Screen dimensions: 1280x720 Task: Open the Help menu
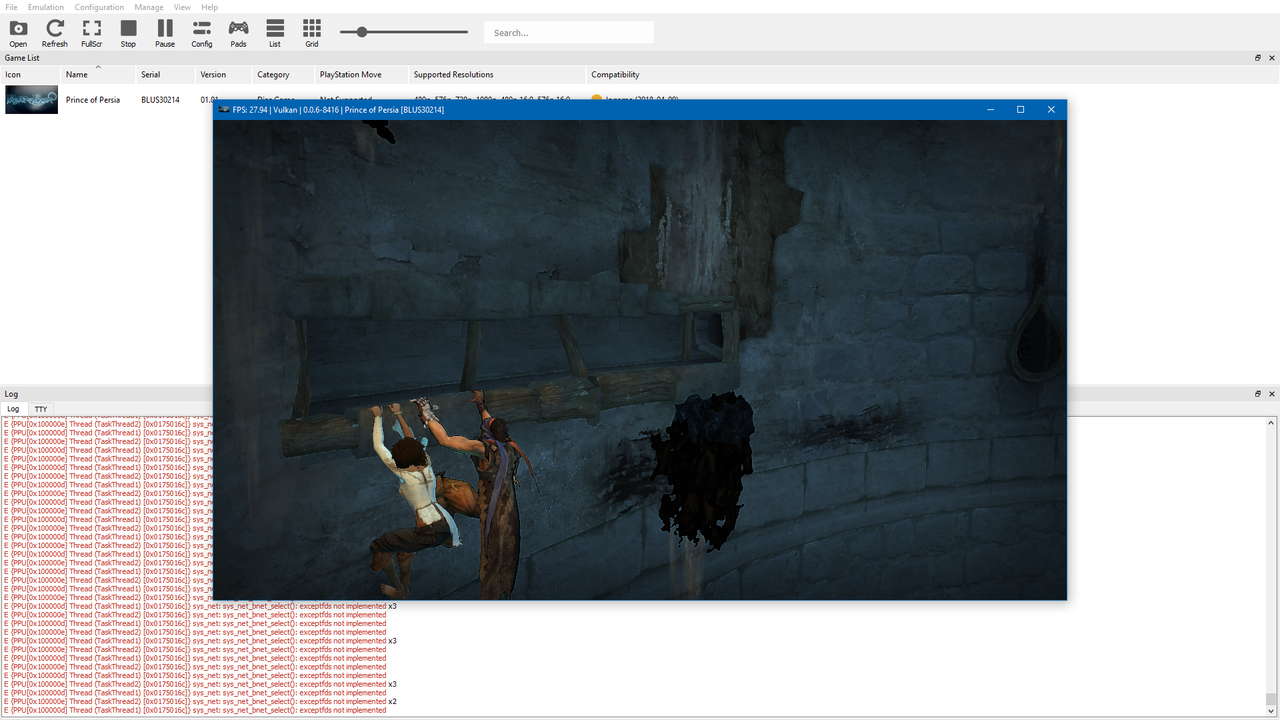209,7
